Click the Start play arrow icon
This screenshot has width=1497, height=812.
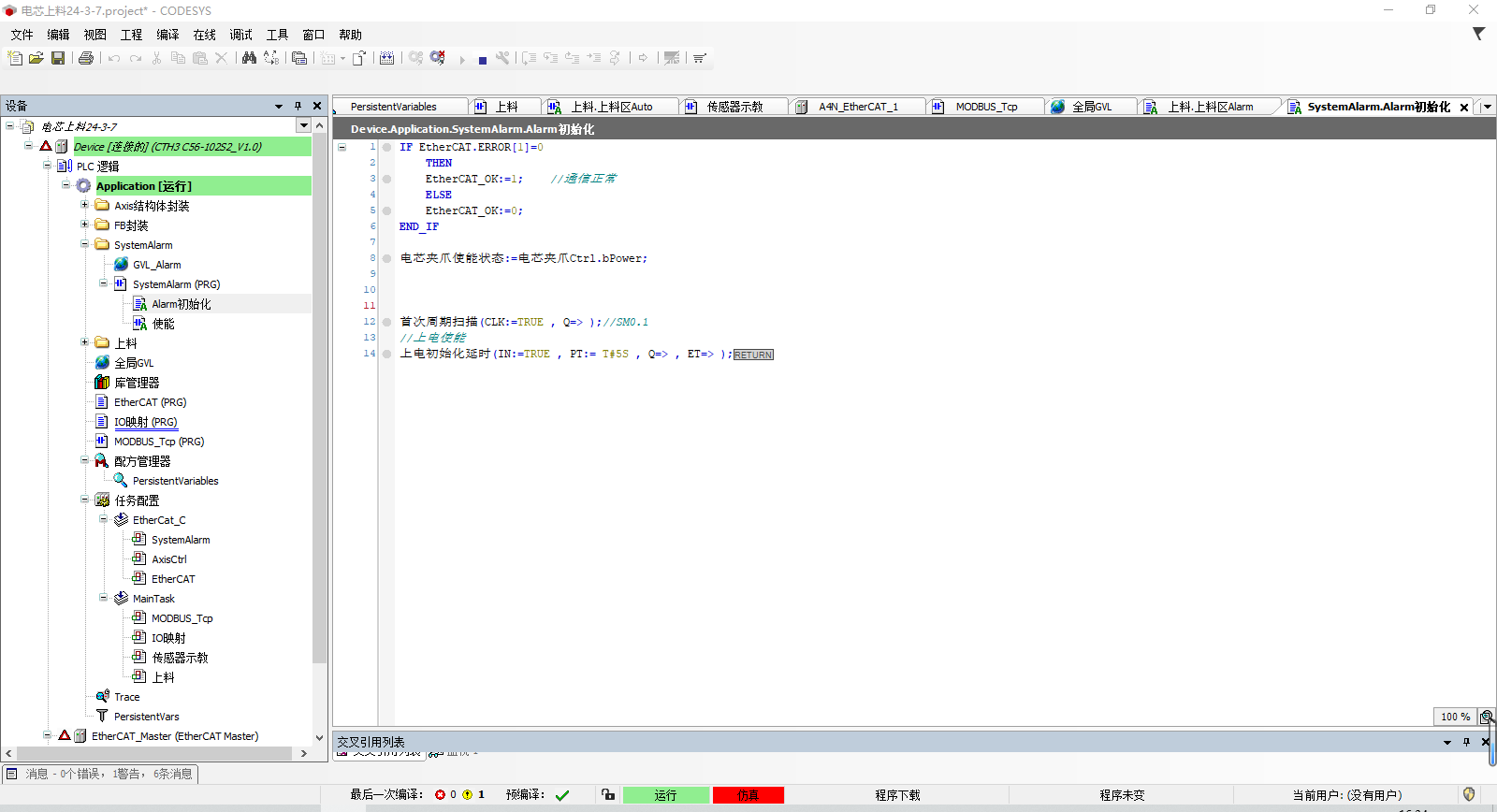click(x=462, y=60)
